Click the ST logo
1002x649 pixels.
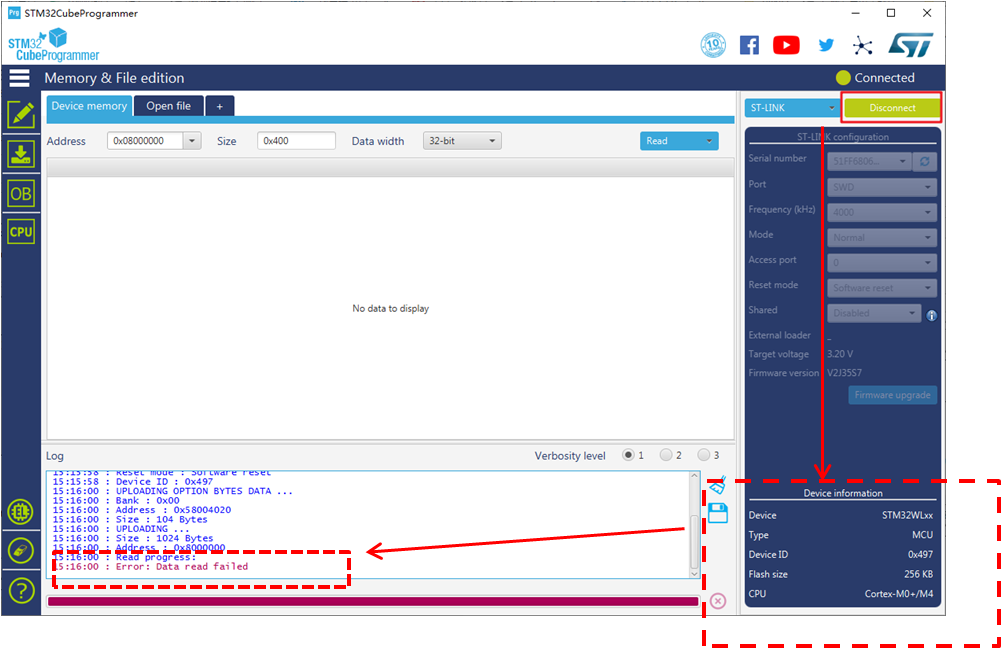(x=911, y=45)
